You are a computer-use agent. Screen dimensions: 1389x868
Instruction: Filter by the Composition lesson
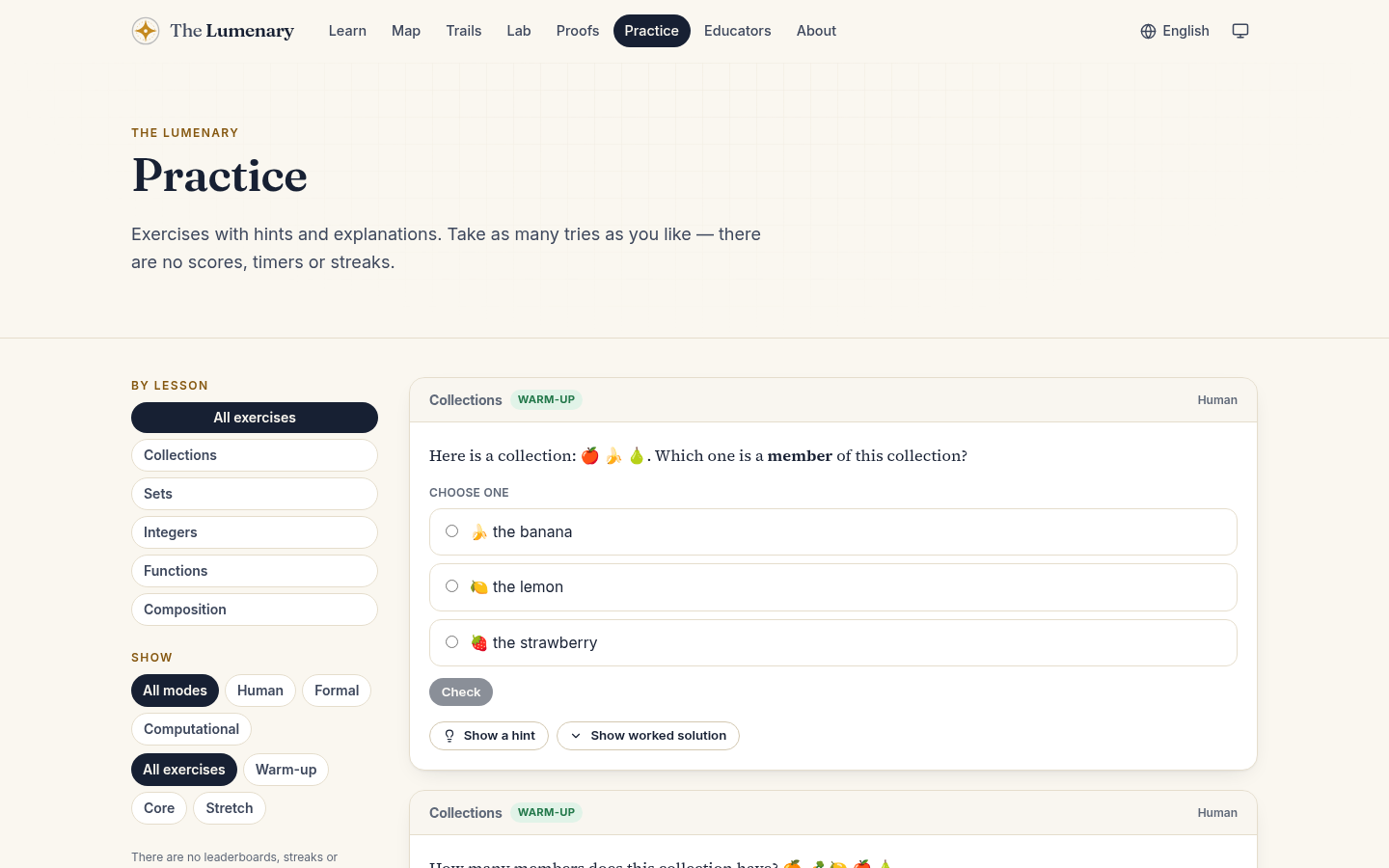point(255,610)
